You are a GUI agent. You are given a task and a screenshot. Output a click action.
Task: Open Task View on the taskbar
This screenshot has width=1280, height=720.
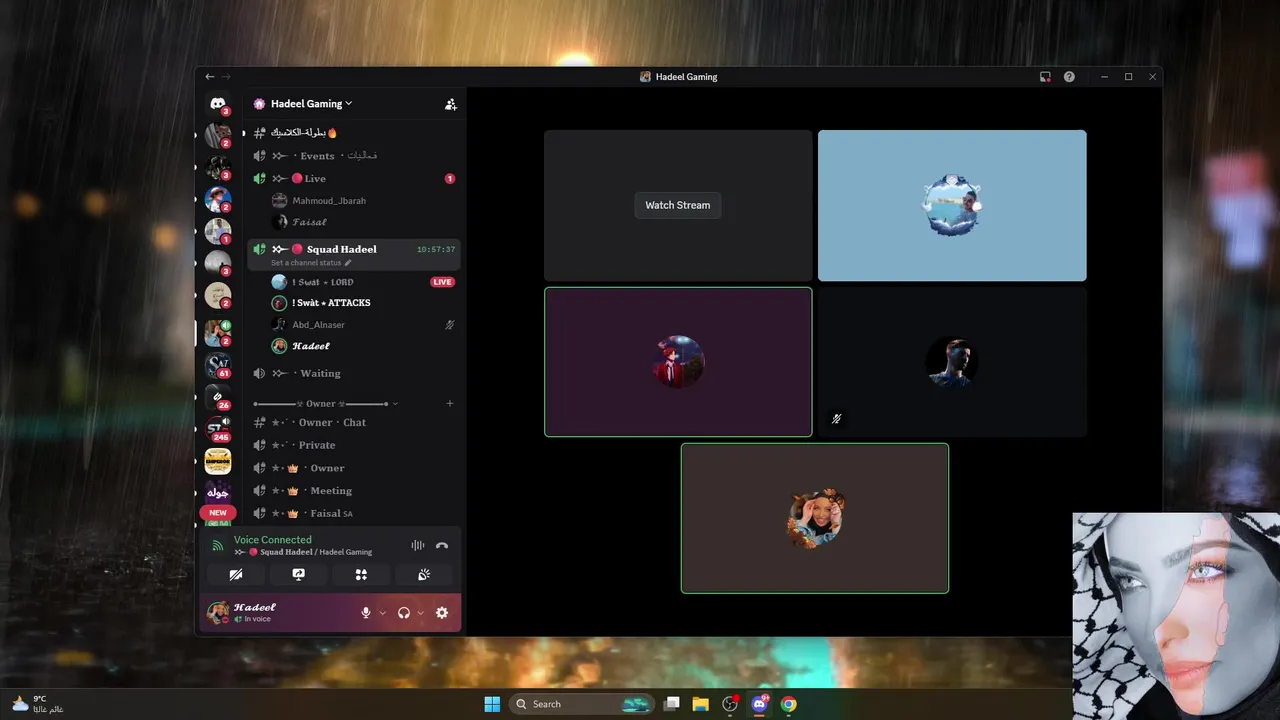672,704
